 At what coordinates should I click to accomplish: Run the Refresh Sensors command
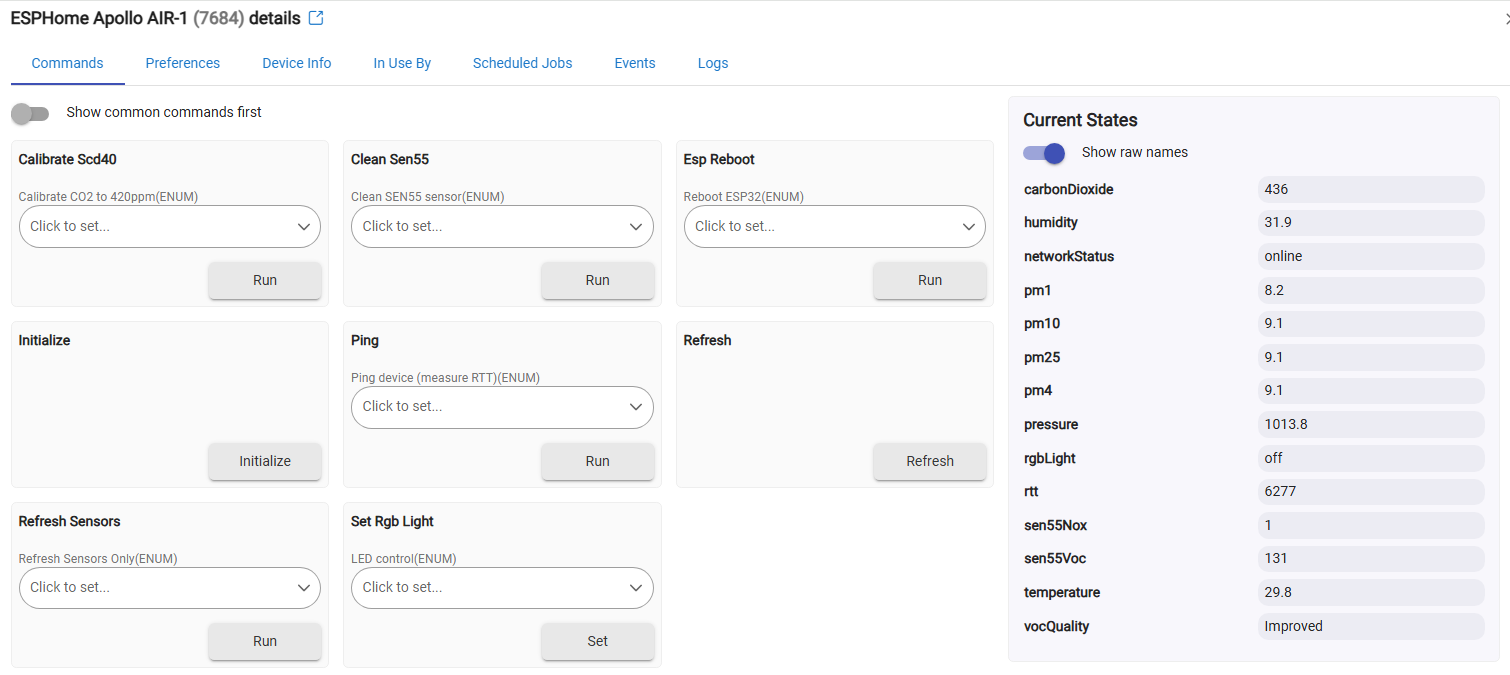[265, 641]
